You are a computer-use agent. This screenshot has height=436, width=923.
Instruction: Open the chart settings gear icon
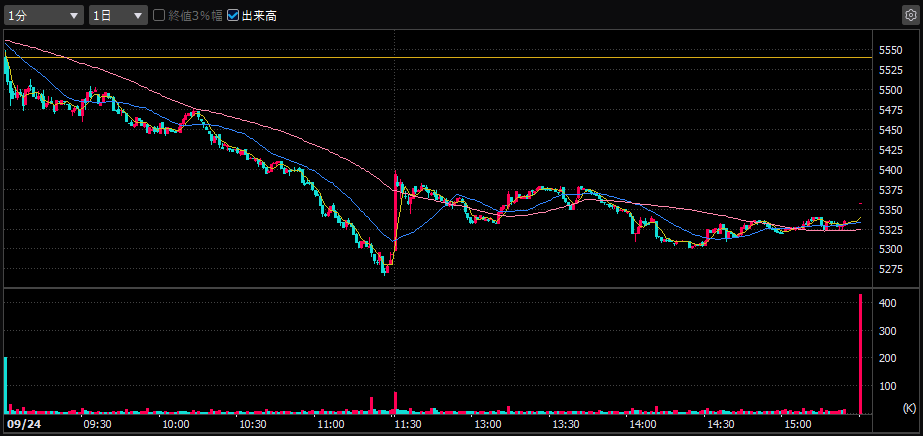[x=909, y=16]
